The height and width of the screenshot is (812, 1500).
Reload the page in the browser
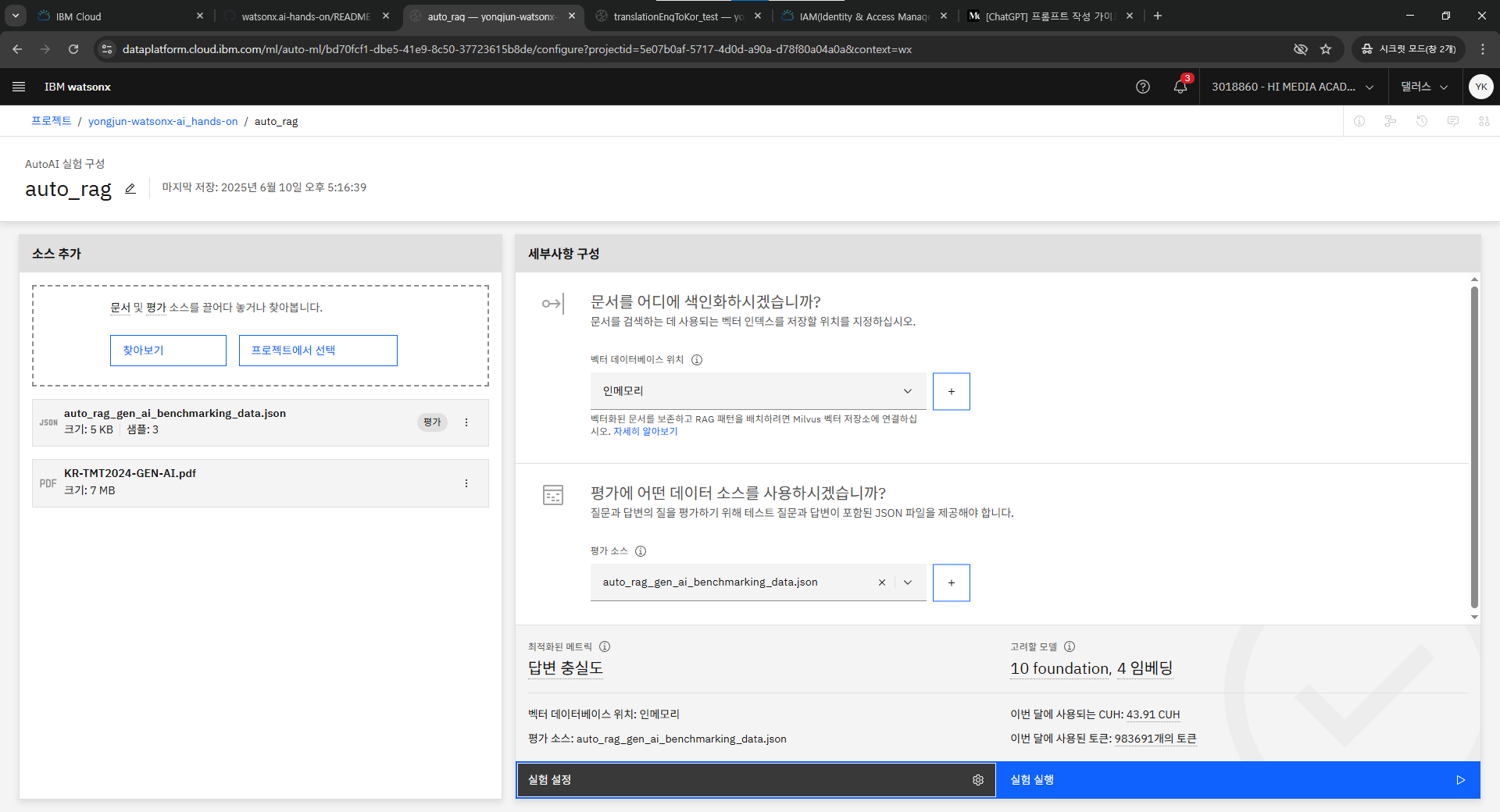(73, 49)
